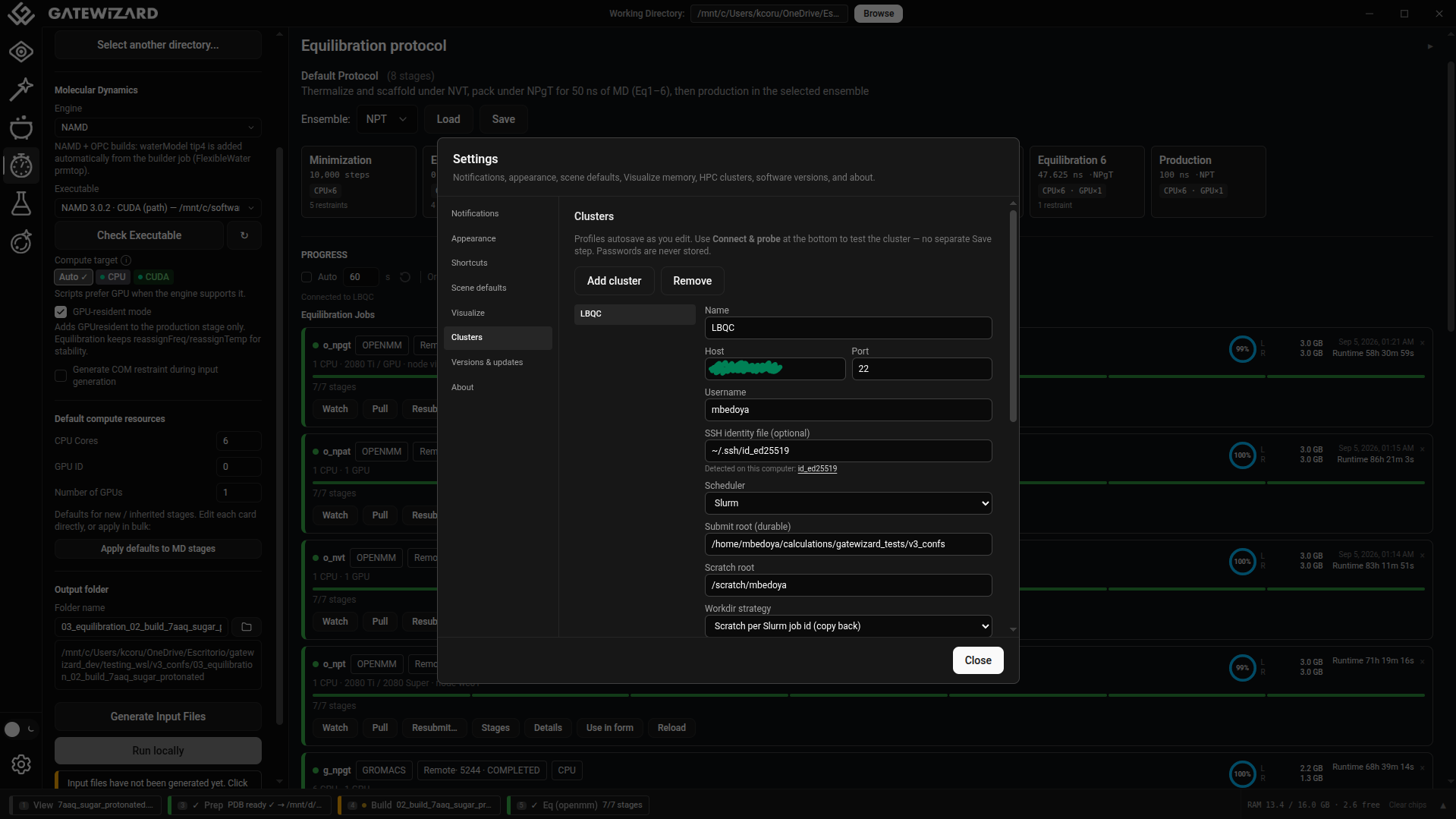
Task: Open the Executable selection dropdown
Action: tap(158, 208)
